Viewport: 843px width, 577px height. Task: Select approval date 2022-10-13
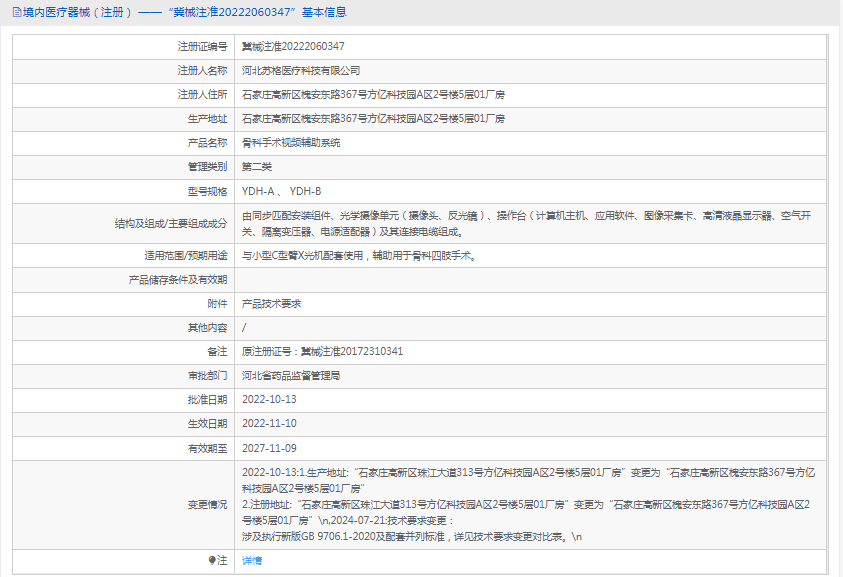(x=269, y=400)
